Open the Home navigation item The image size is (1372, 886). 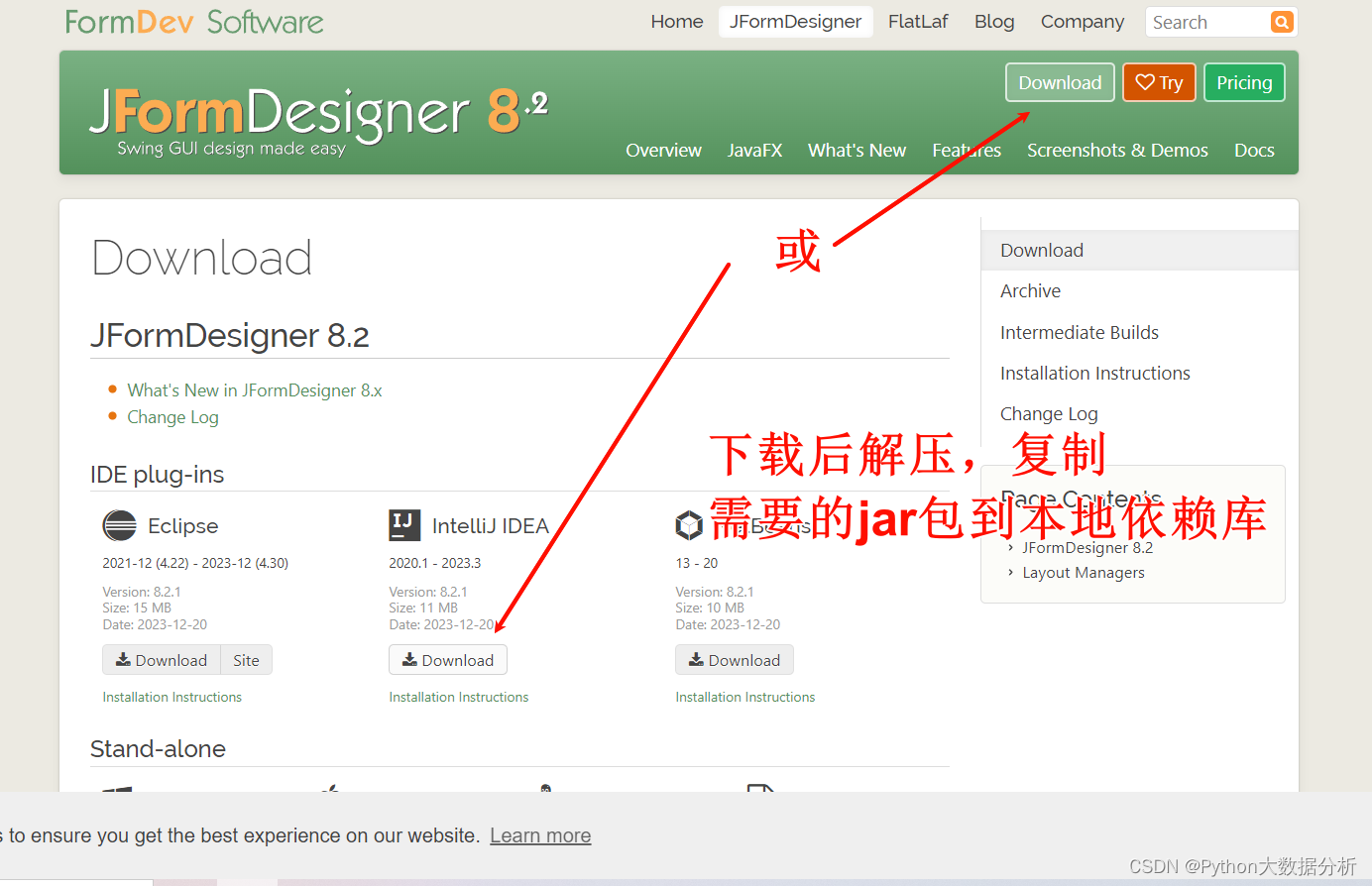coord(677,22)
